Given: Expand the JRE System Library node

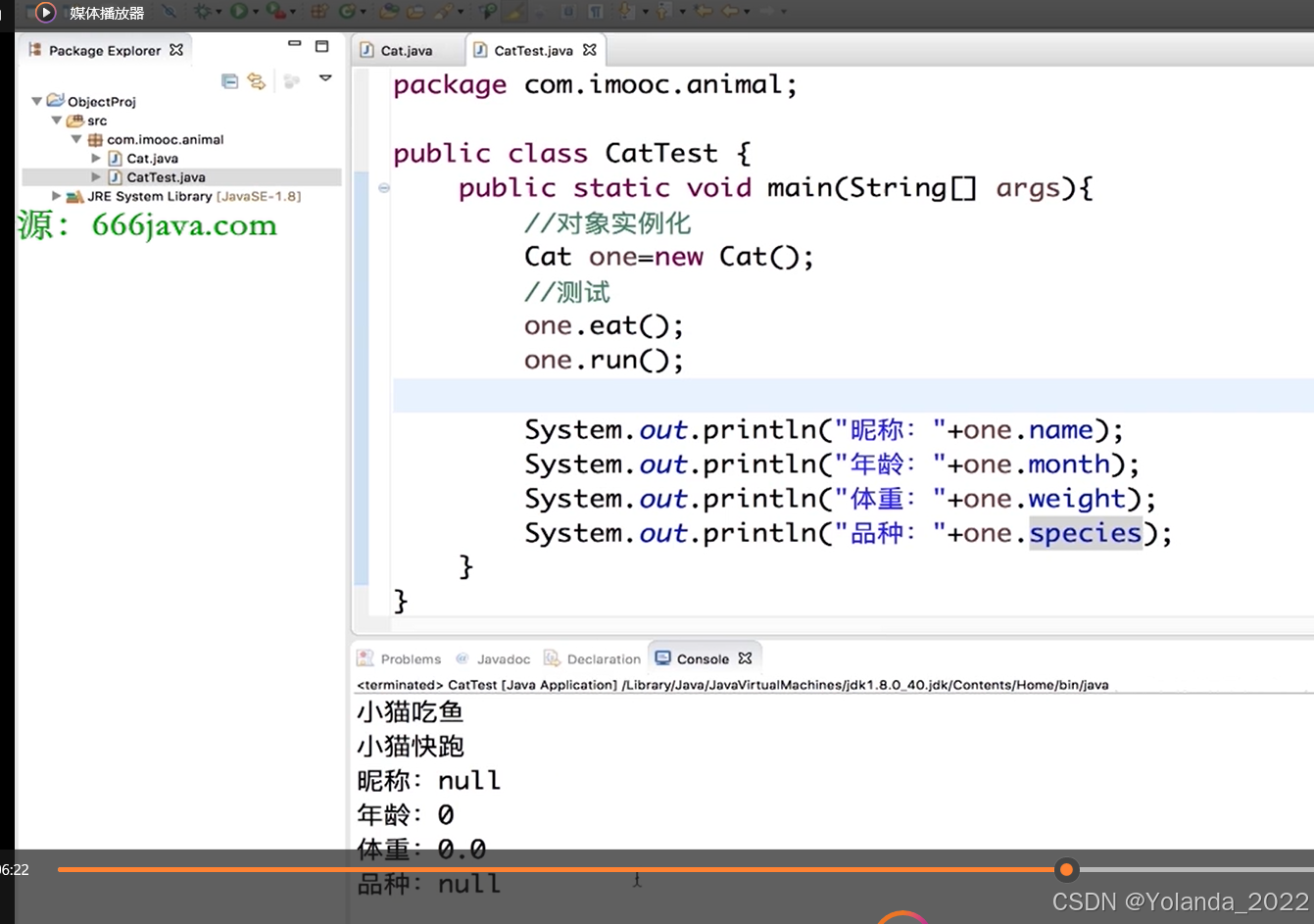Looking at the screenshot, I should [57, 196].
